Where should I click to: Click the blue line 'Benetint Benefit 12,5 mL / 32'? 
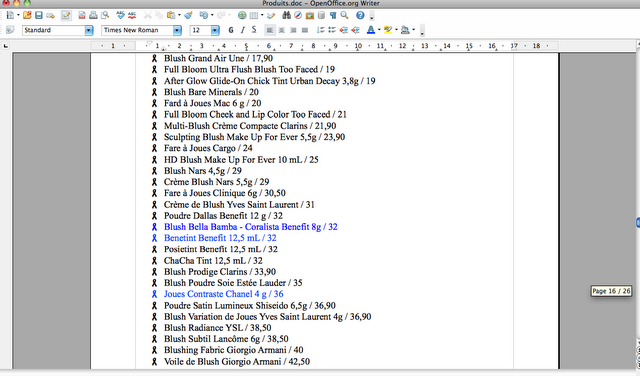[x=220, y=238]
